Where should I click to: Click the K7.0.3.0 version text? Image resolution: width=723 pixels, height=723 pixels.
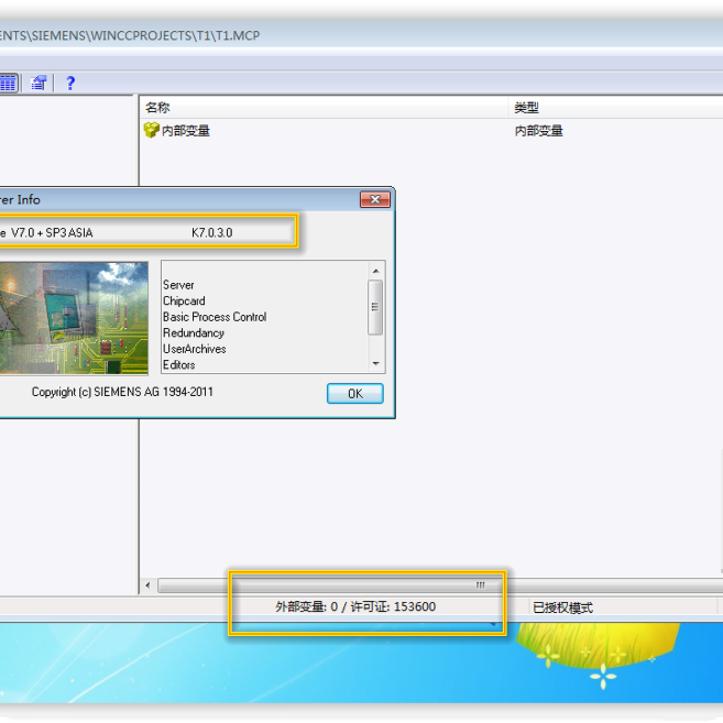click(x=212, y=233)
